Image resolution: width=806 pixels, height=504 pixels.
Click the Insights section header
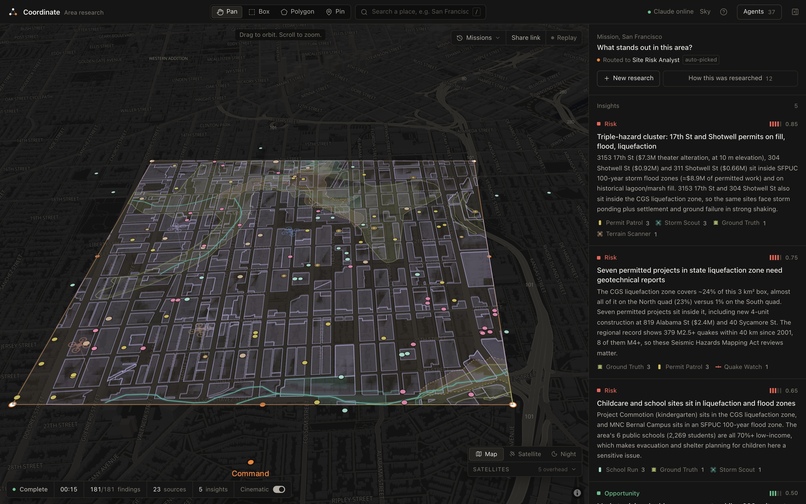pos(608,106)
